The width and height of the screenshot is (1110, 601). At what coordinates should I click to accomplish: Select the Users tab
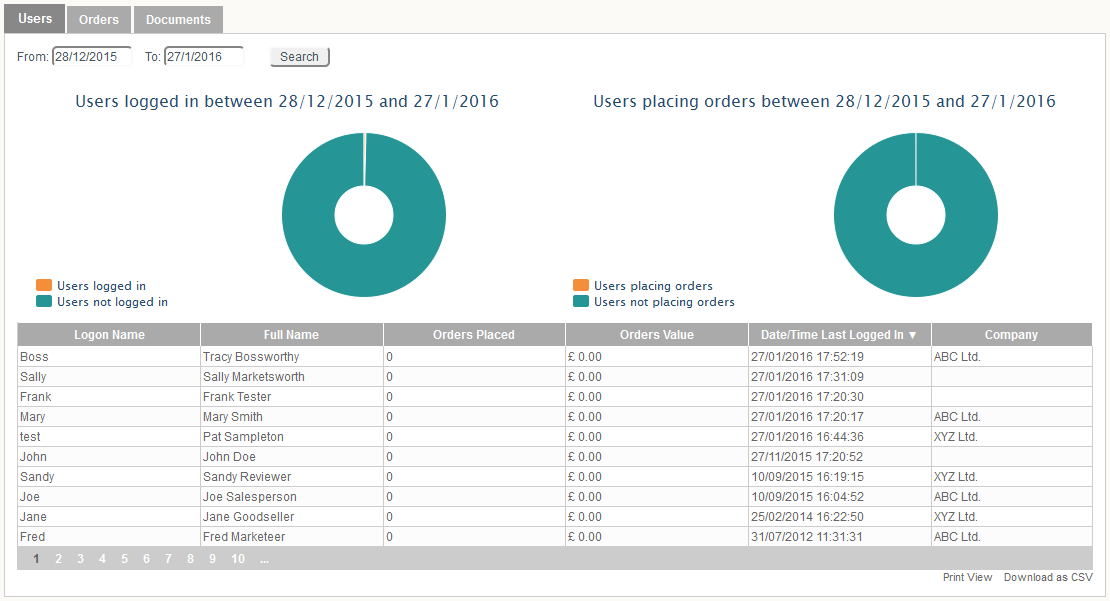[x=35, y=18]
